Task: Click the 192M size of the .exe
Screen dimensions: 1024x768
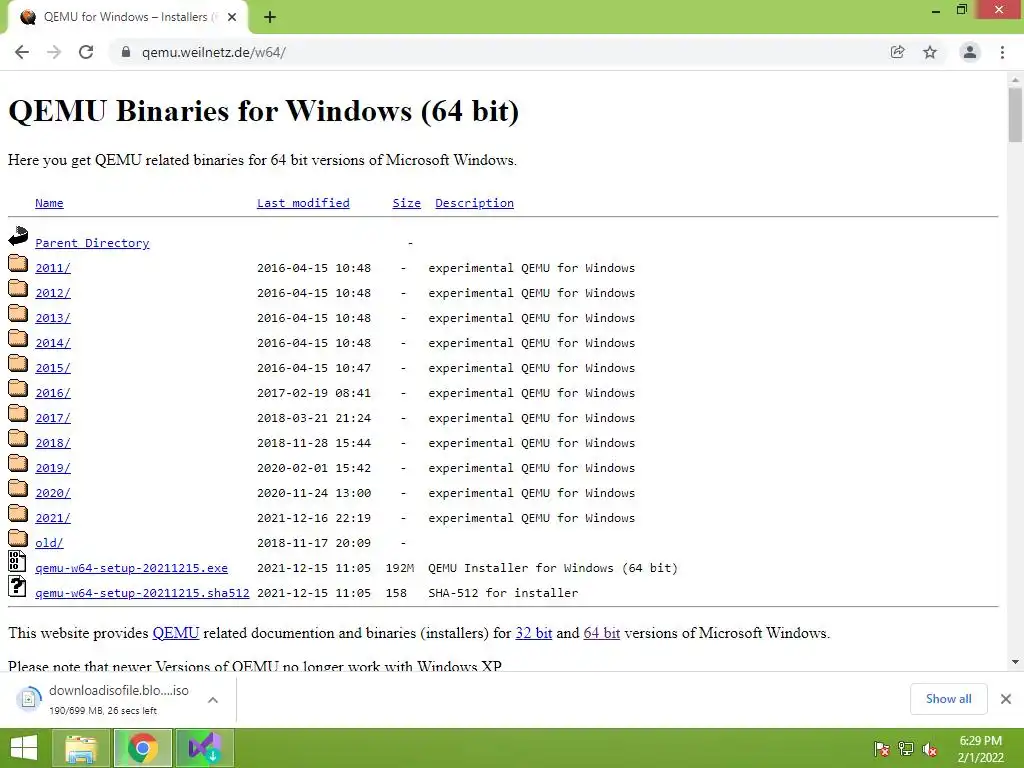Action: [x=400, y=568]
